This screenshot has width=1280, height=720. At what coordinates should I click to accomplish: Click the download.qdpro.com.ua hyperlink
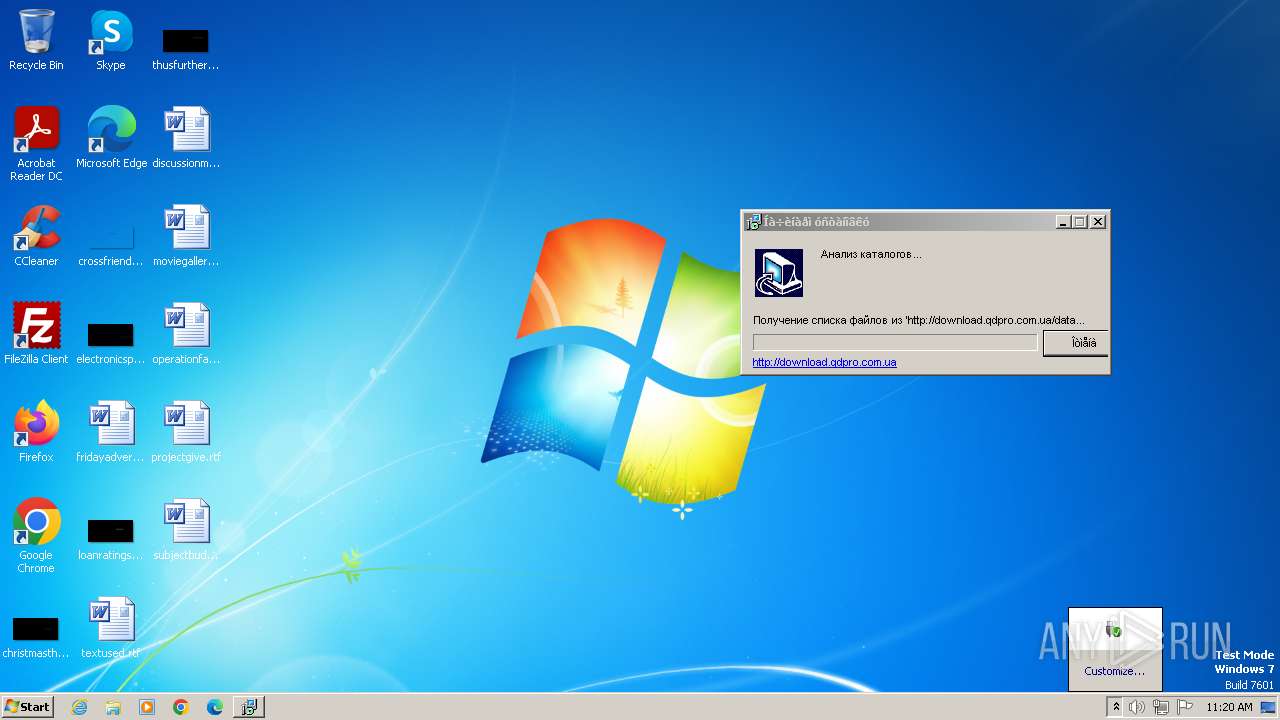pos(824,362)
